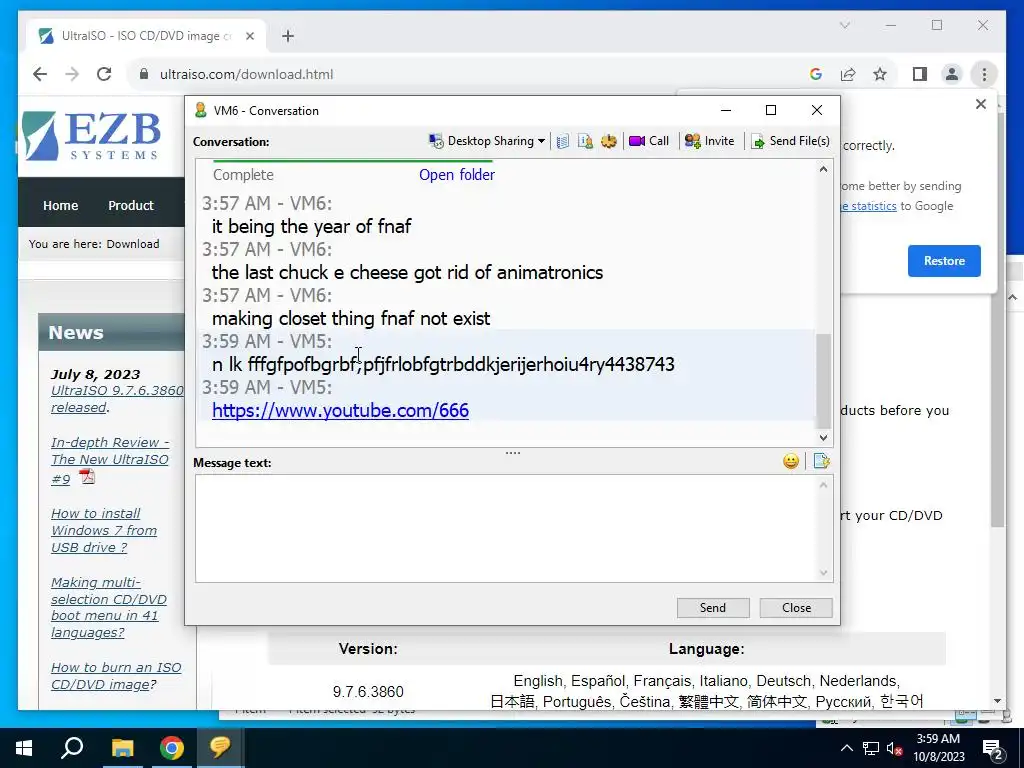Image resolution: width=1024 pixels, height=768 pixels.
Task: Open Home in website nav bar
Action: (x=61, y=205)
